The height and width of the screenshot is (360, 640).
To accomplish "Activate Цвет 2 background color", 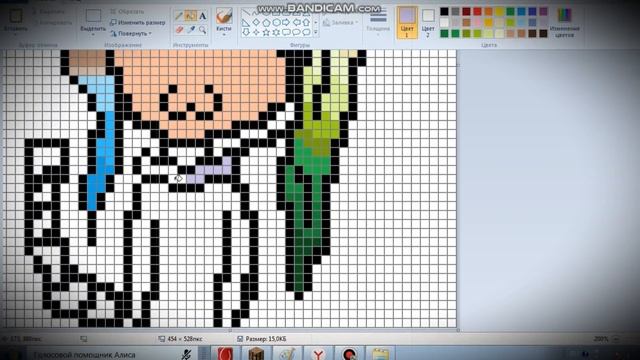I will (x=428, y=23).
